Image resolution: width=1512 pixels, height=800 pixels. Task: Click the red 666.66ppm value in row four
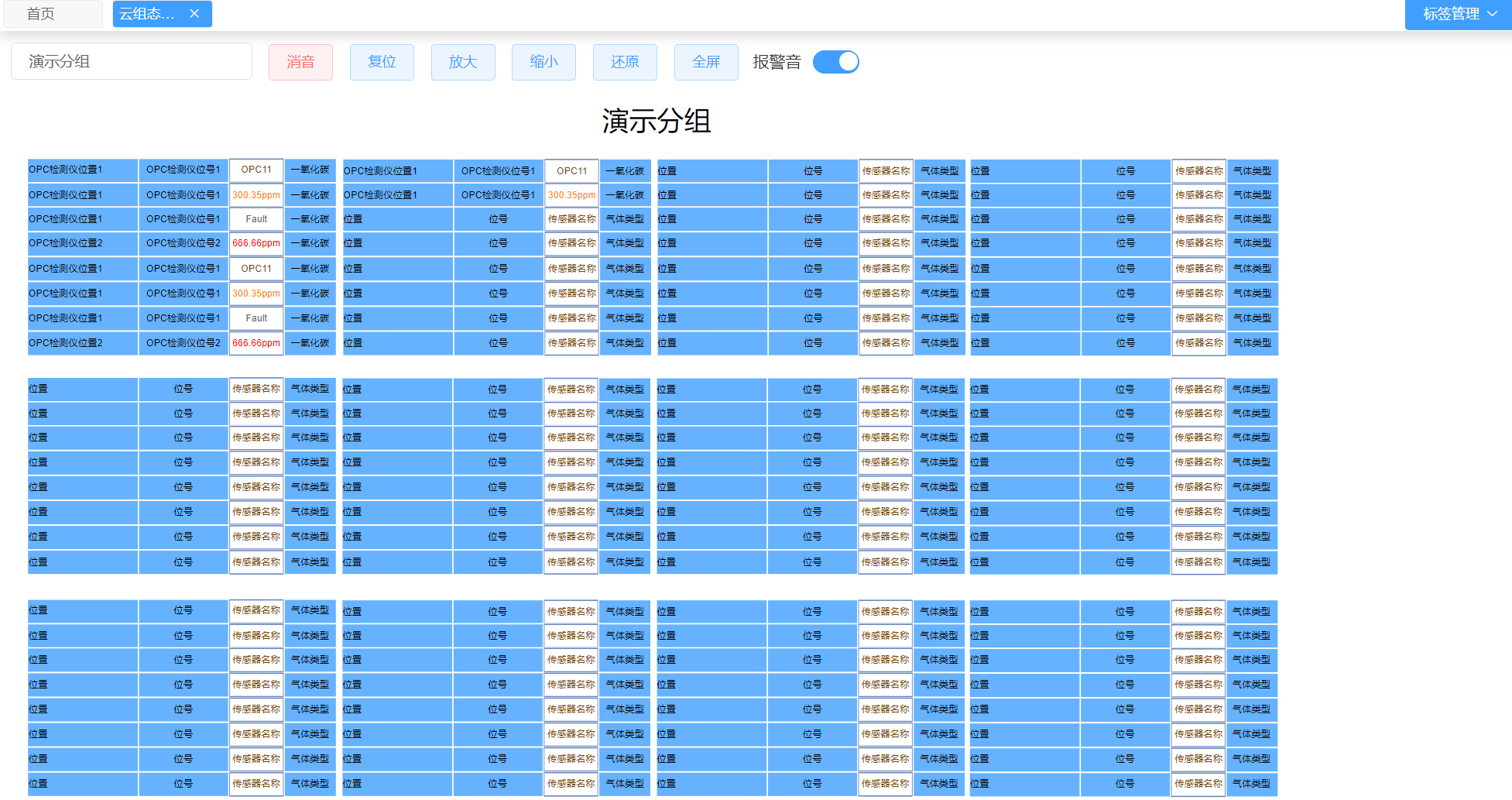point(256,243)
